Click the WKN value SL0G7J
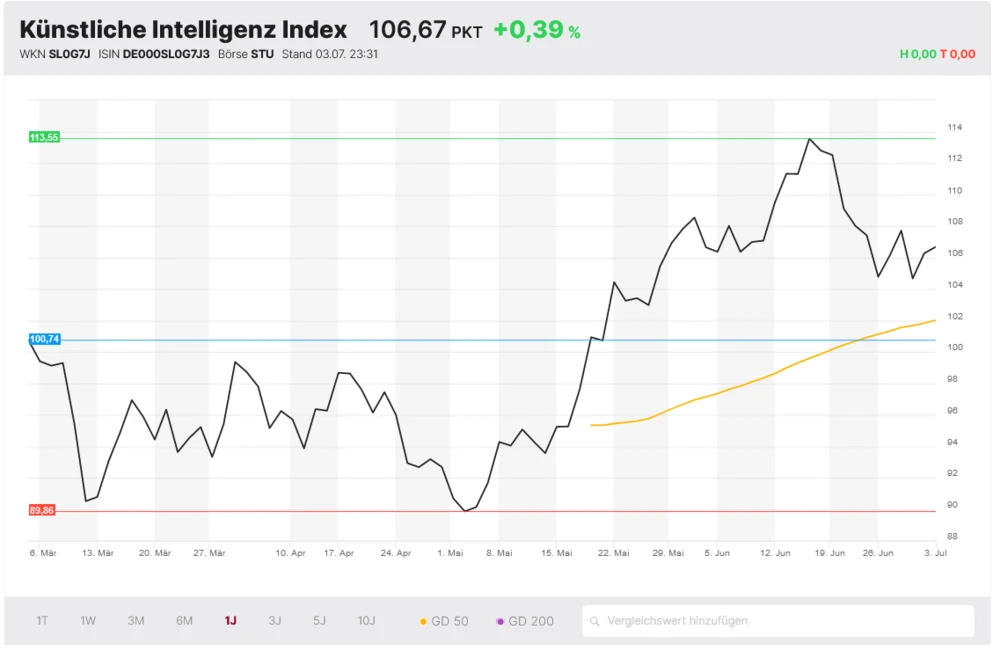This screenshot has height=651, width=1000. [x=70, y=54]
